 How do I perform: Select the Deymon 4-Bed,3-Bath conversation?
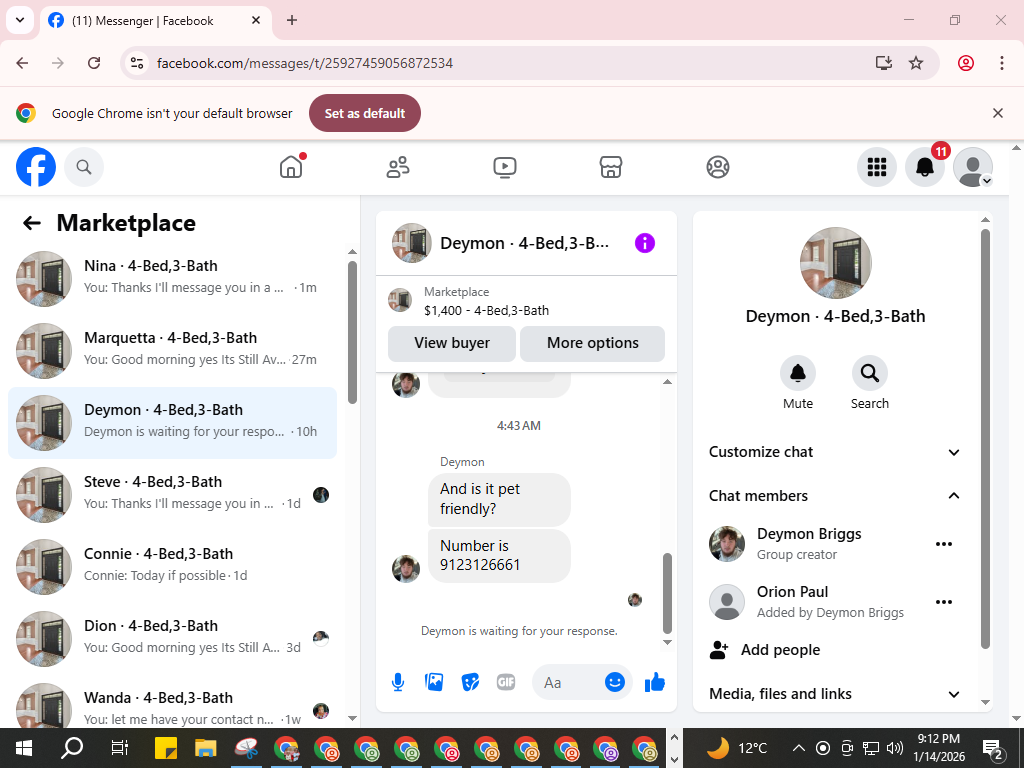coord(172,423)
